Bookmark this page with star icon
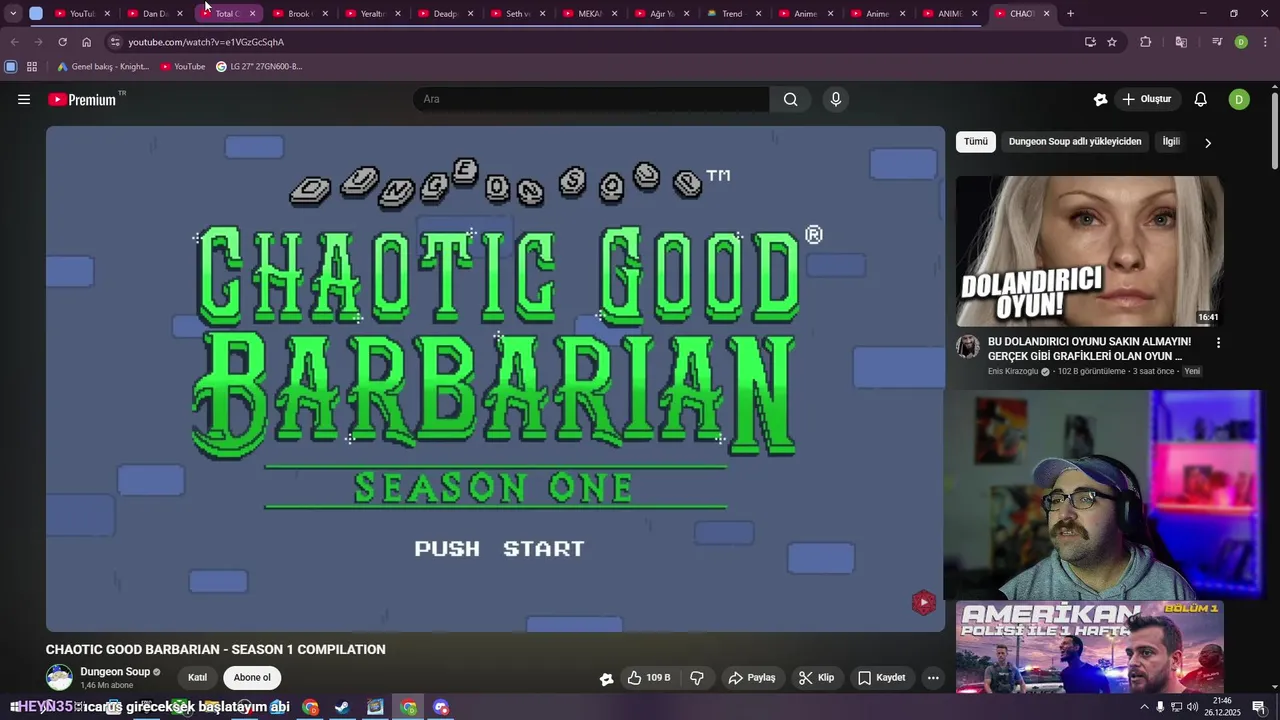1280x720 pixels. [1112, 42]
